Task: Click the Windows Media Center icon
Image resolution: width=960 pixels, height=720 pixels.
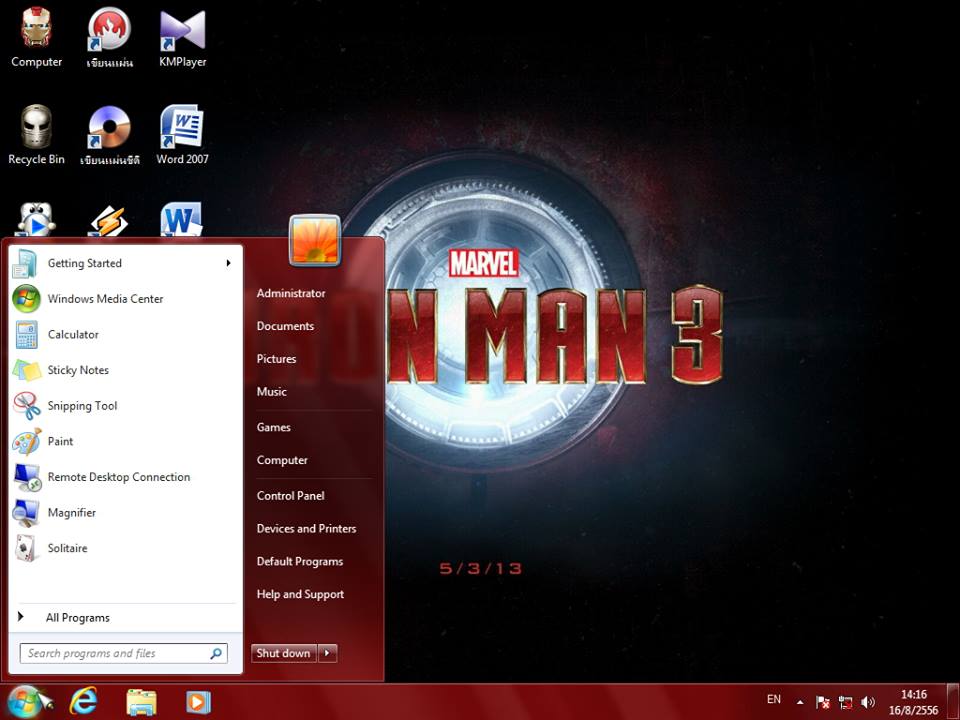Action: (26, 299)
